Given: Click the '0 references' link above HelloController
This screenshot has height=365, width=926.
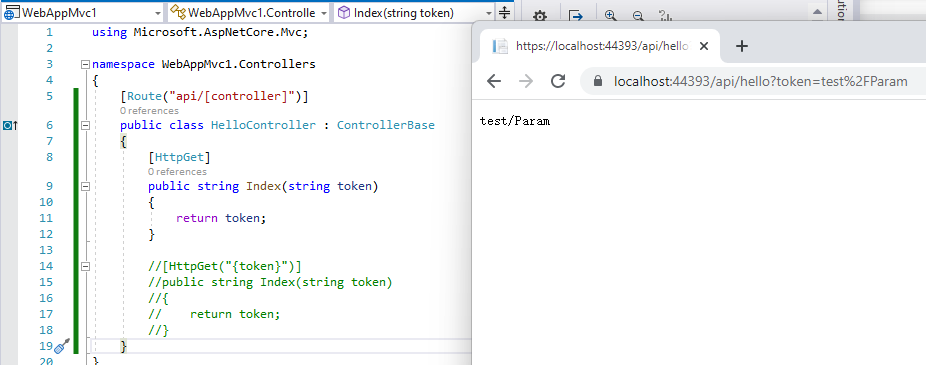Looking at the screenshot, I should point(149,110).
